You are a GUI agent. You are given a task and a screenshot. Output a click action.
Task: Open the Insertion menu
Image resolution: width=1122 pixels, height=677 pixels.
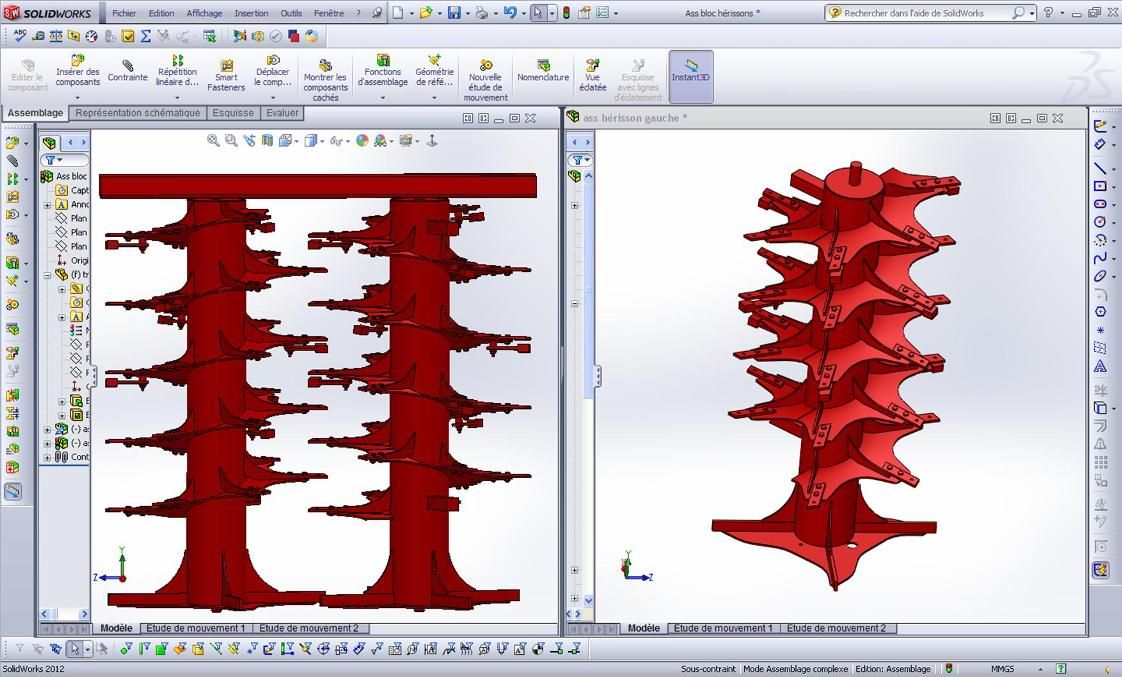point(251,13)
